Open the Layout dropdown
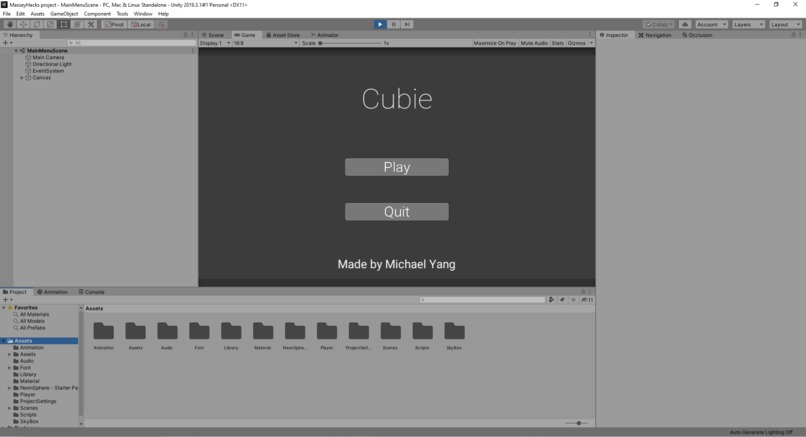The width and height of the screenshot is (806, 437). 785,24
